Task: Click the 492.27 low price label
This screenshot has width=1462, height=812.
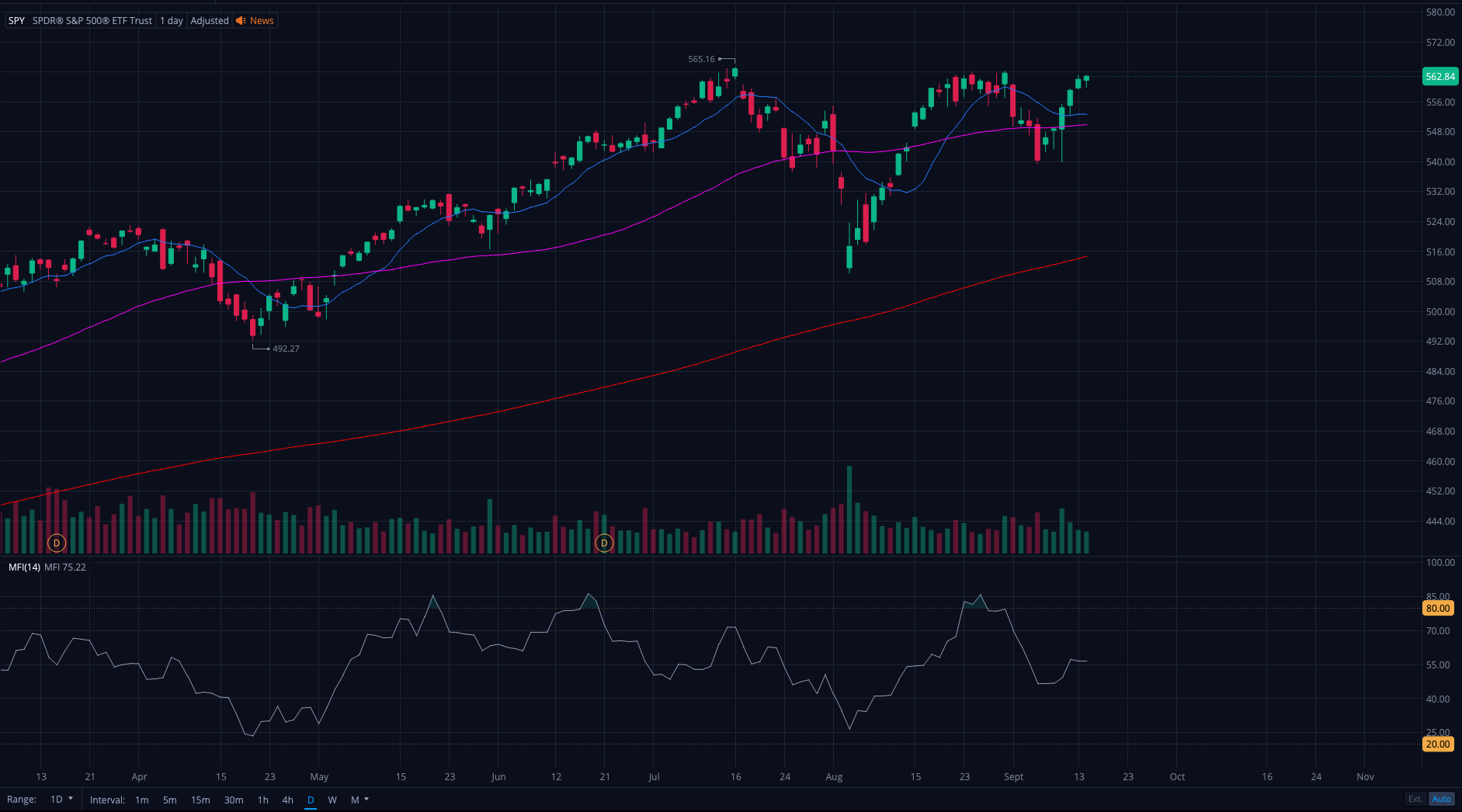Action: tap(286, 349)
